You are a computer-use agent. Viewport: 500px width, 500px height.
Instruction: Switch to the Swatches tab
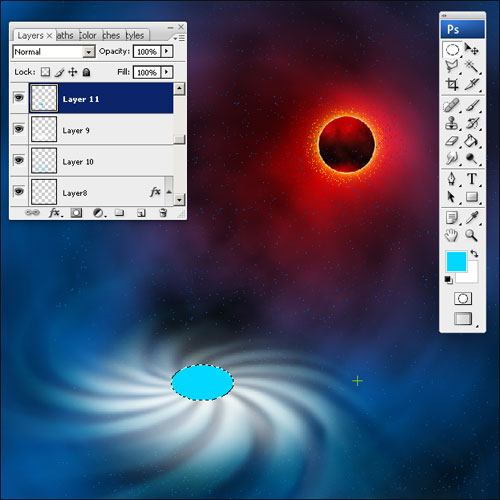pos(111,35)
